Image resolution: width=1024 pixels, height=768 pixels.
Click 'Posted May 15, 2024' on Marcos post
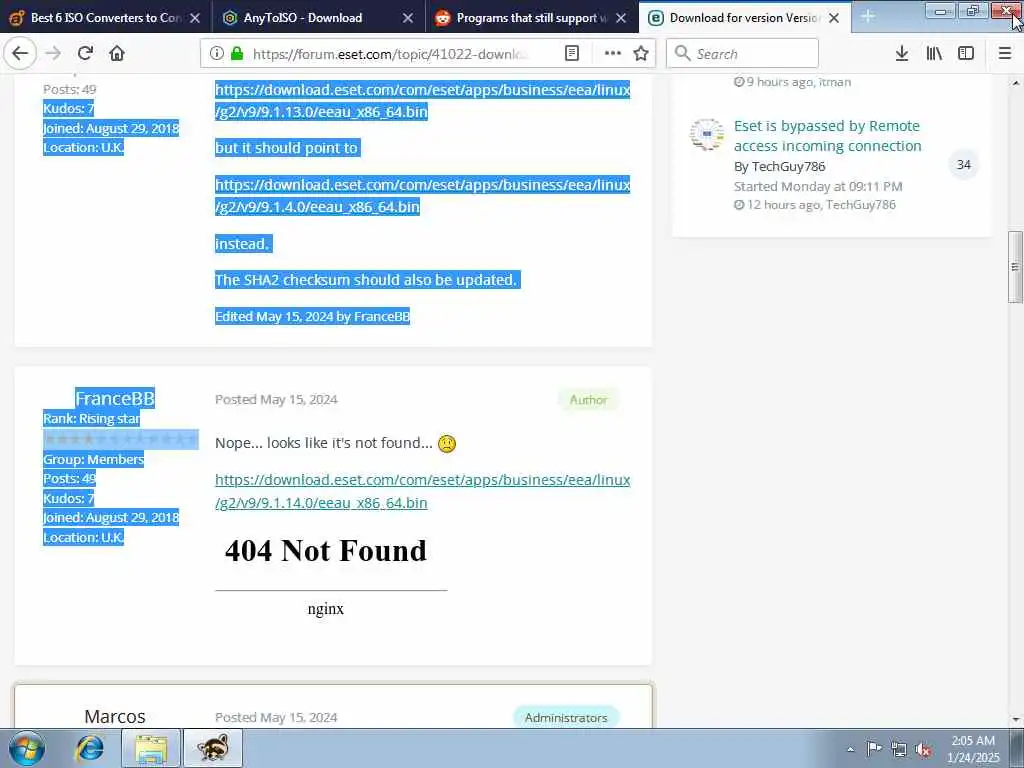[x=276, y=717]
